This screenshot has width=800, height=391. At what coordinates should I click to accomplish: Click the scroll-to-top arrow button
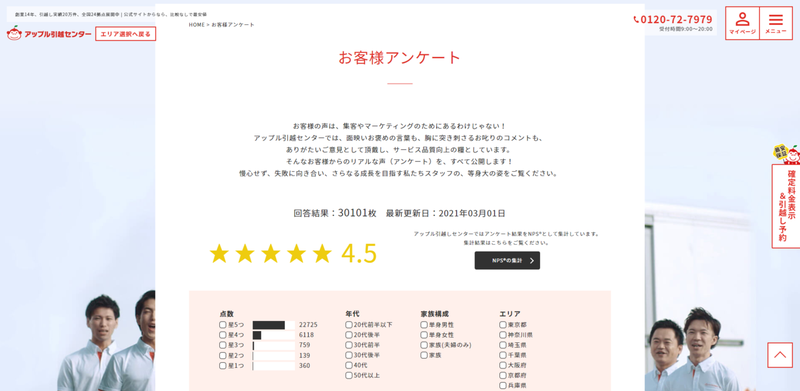point(780,355)
